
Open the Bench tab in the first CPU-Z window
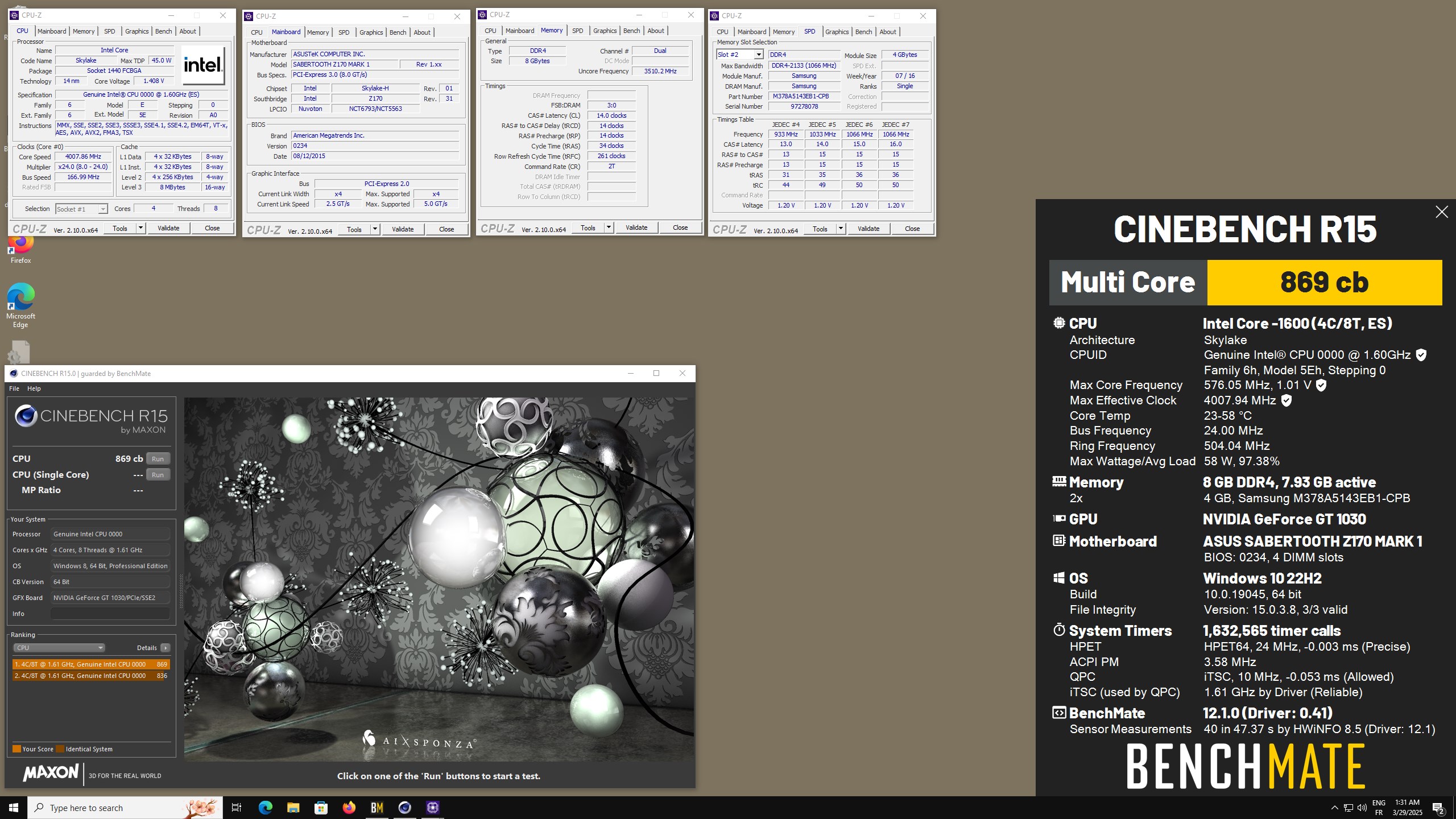(163, 31)
